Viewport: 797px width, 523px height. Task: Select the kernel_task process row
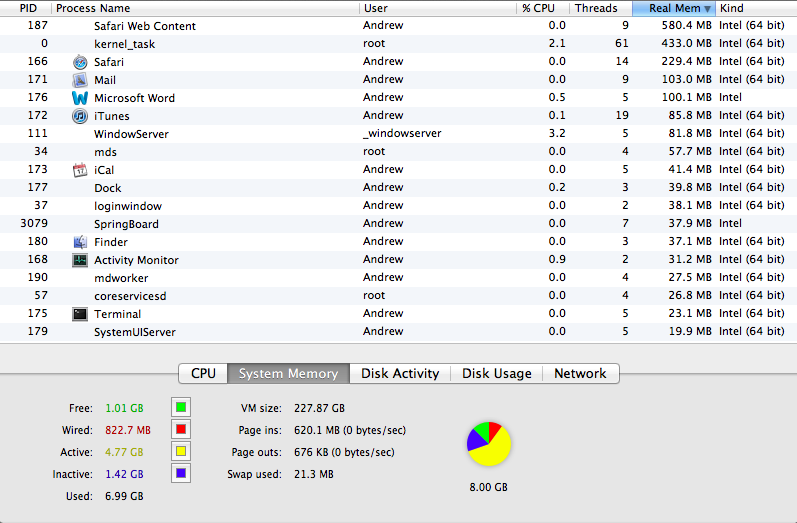398,44
